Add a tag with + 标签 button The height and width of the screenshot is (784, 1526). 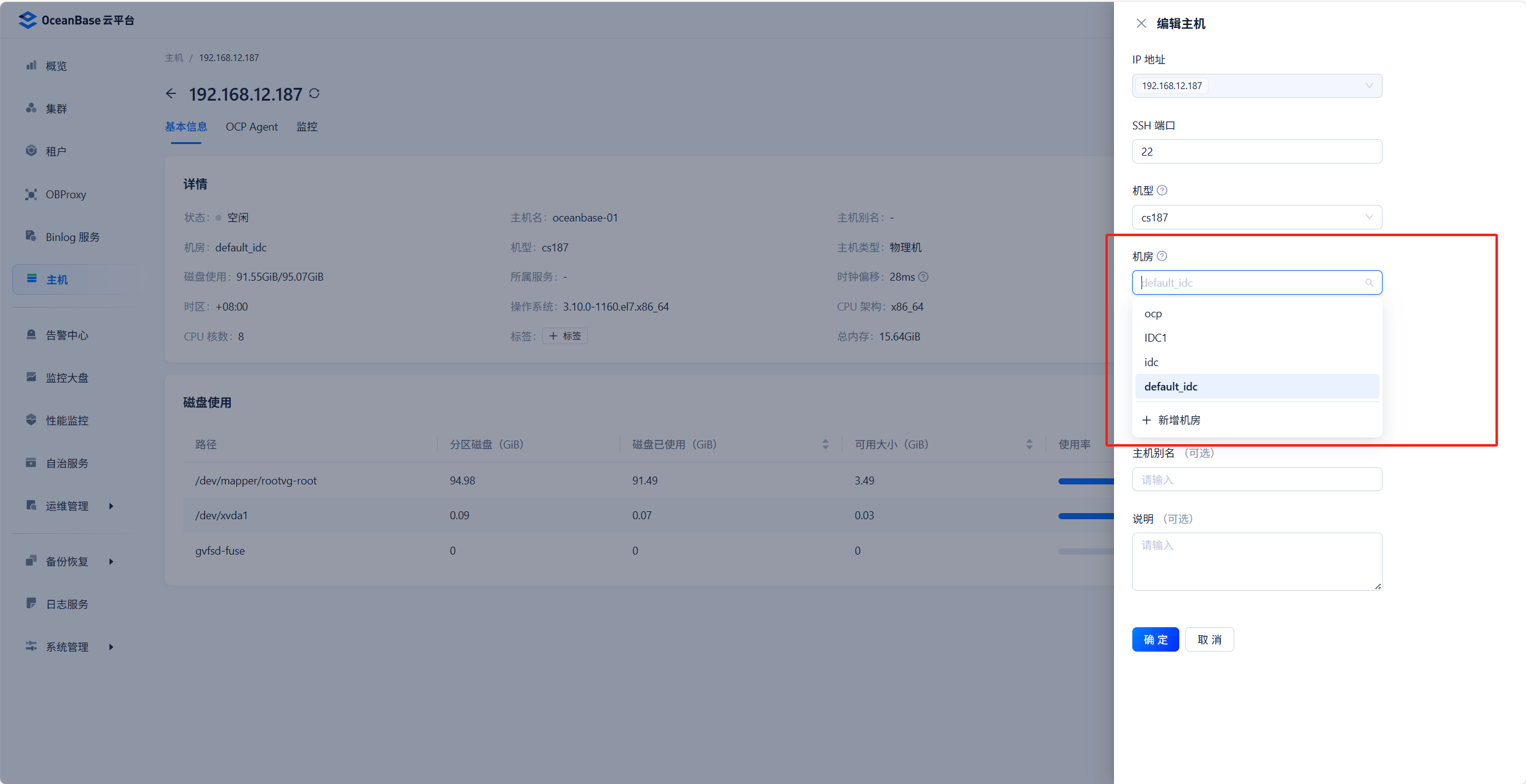[565, 336]
